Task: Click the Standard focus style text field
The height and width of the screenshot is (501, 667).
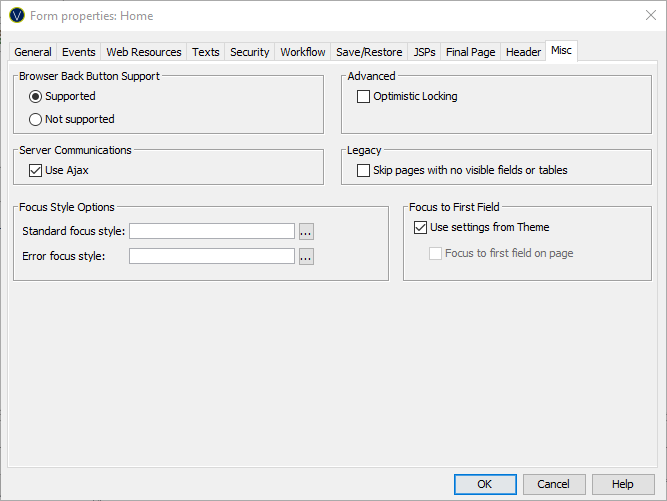Action: tap(212, 231)
